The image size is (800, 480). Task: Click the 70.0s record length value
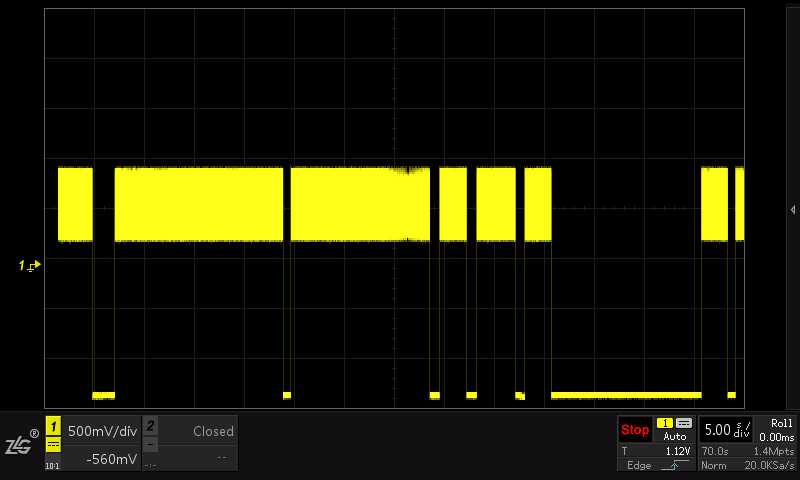[x=715, y=451]
